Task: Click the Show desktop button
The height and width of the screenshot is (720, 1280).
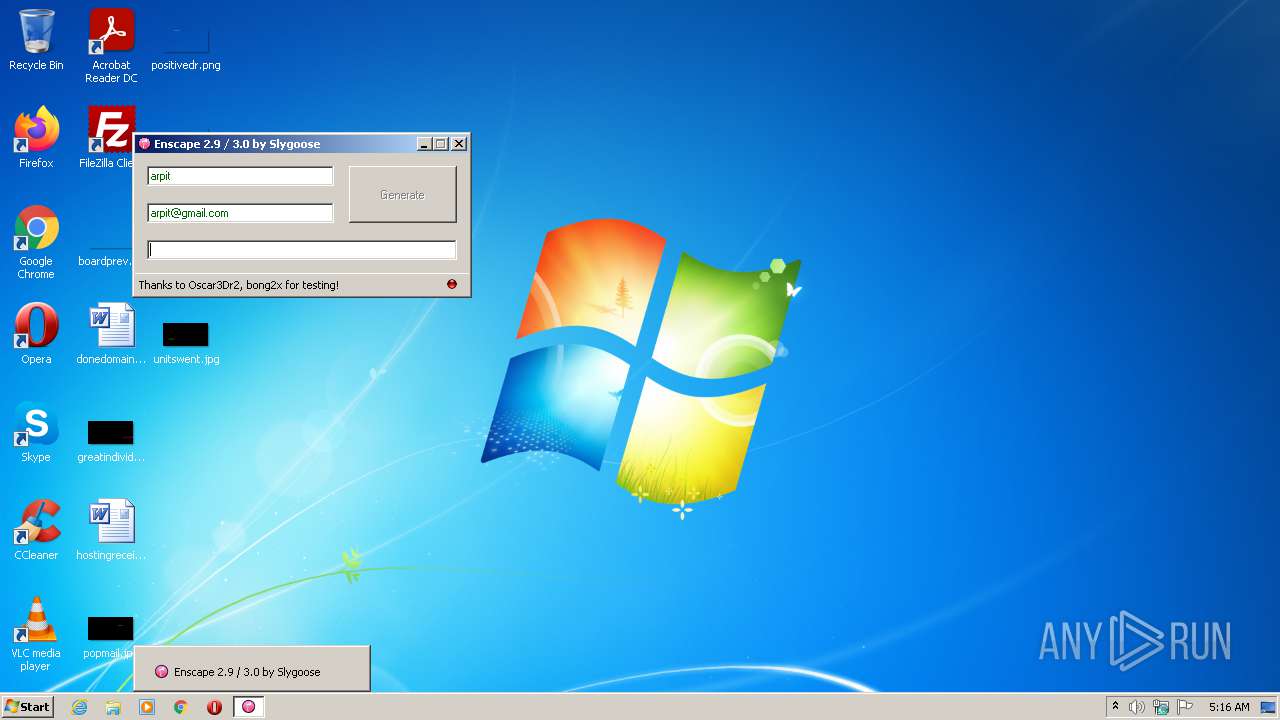Action: point(1268,707)
